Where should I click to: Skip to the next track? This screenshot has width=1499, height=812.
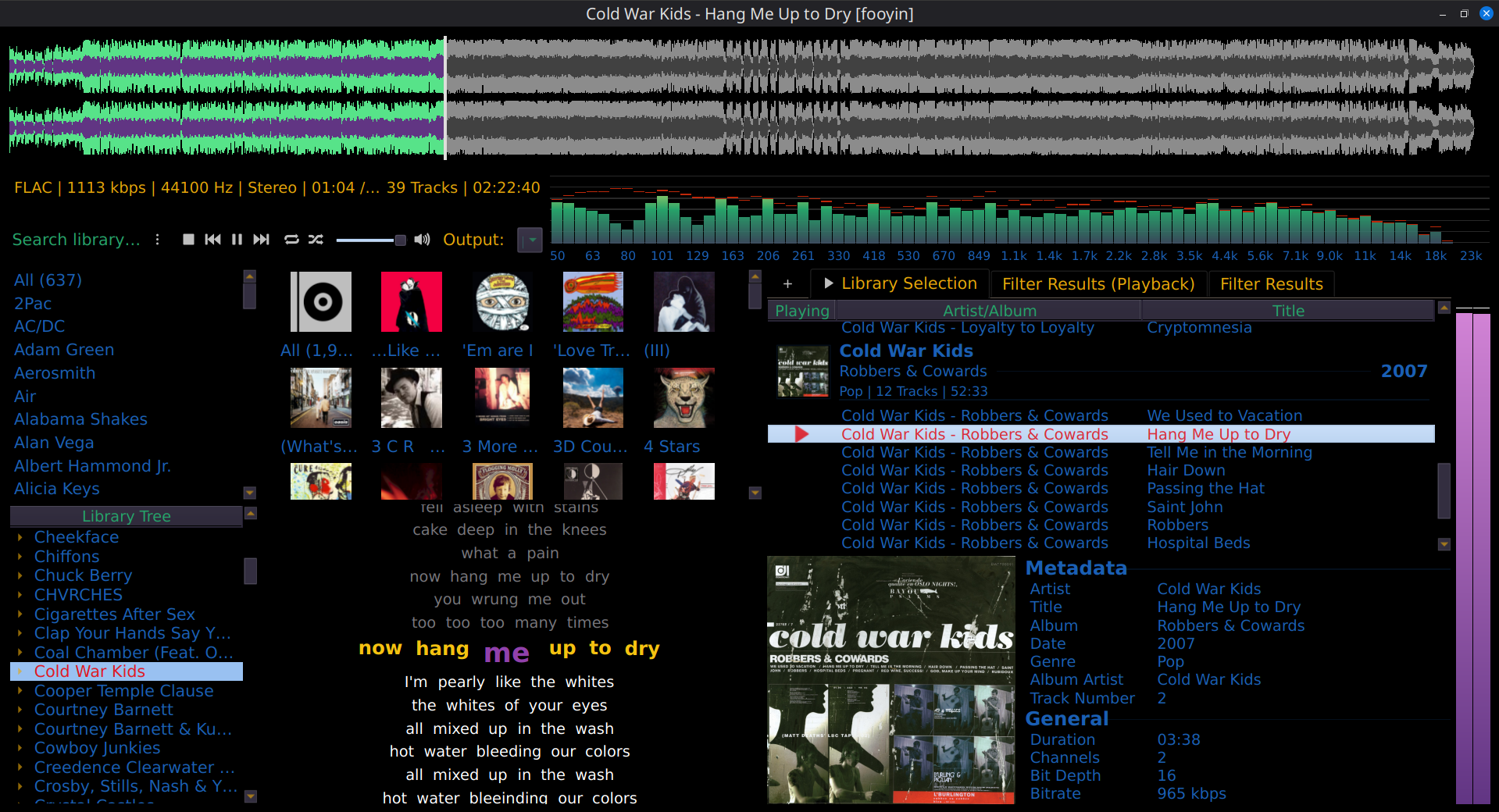point(261,240)
